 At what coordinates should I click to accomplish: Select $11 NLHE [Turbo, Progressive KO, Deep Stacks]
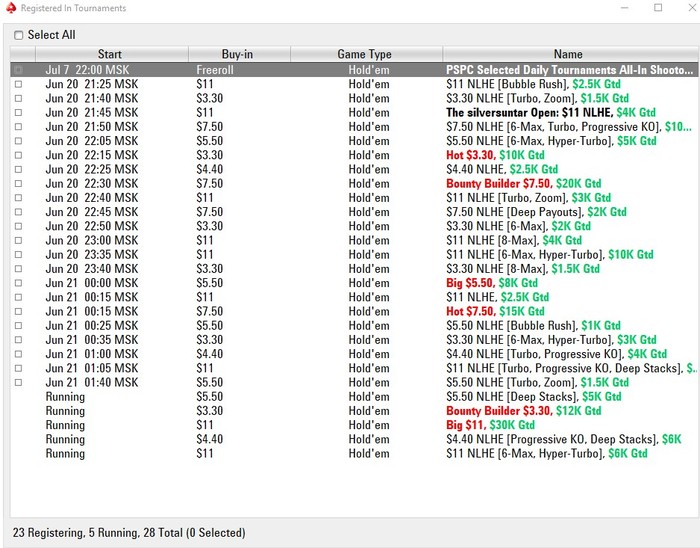coord(354,369)
